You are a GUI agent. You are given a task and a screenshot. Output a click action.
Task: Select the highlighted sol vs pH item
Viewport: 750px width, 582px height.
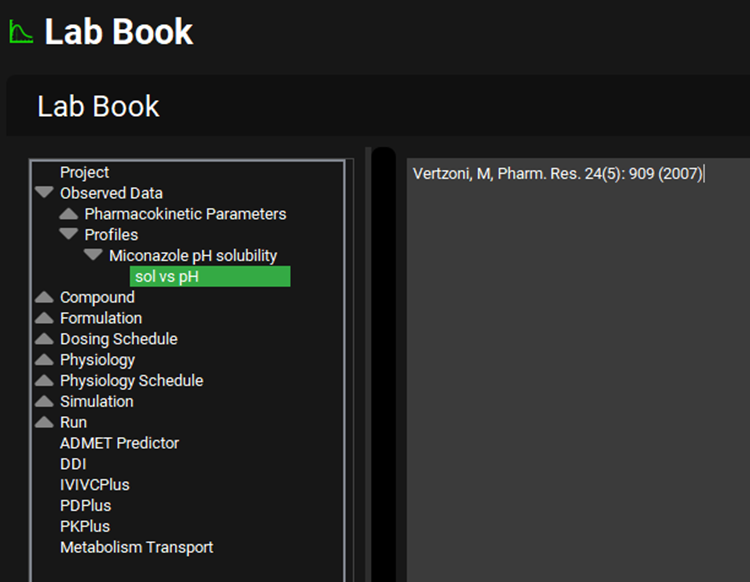coord(209,276)
